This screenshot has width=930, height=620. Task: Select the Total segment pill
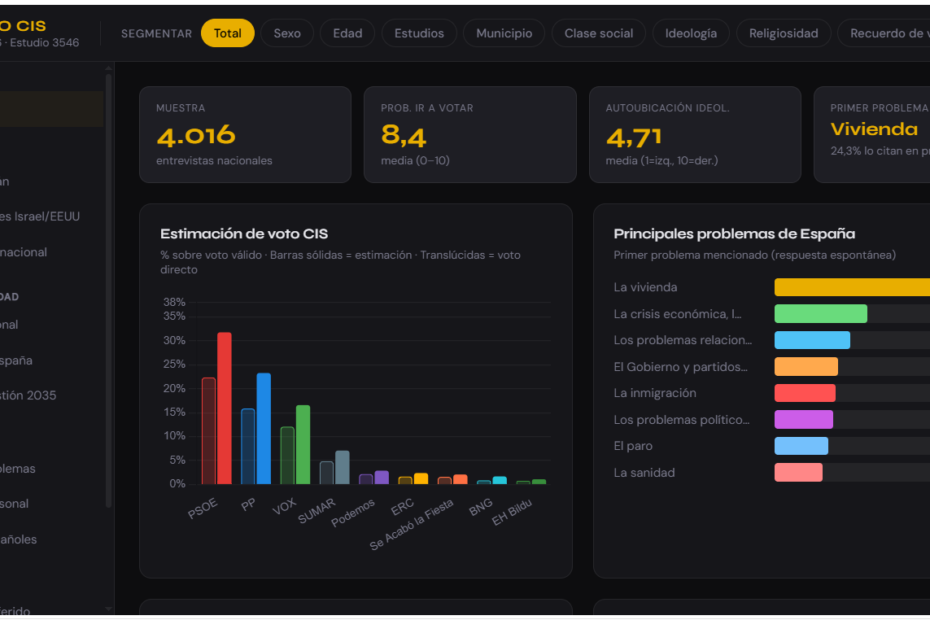(227, 33)
